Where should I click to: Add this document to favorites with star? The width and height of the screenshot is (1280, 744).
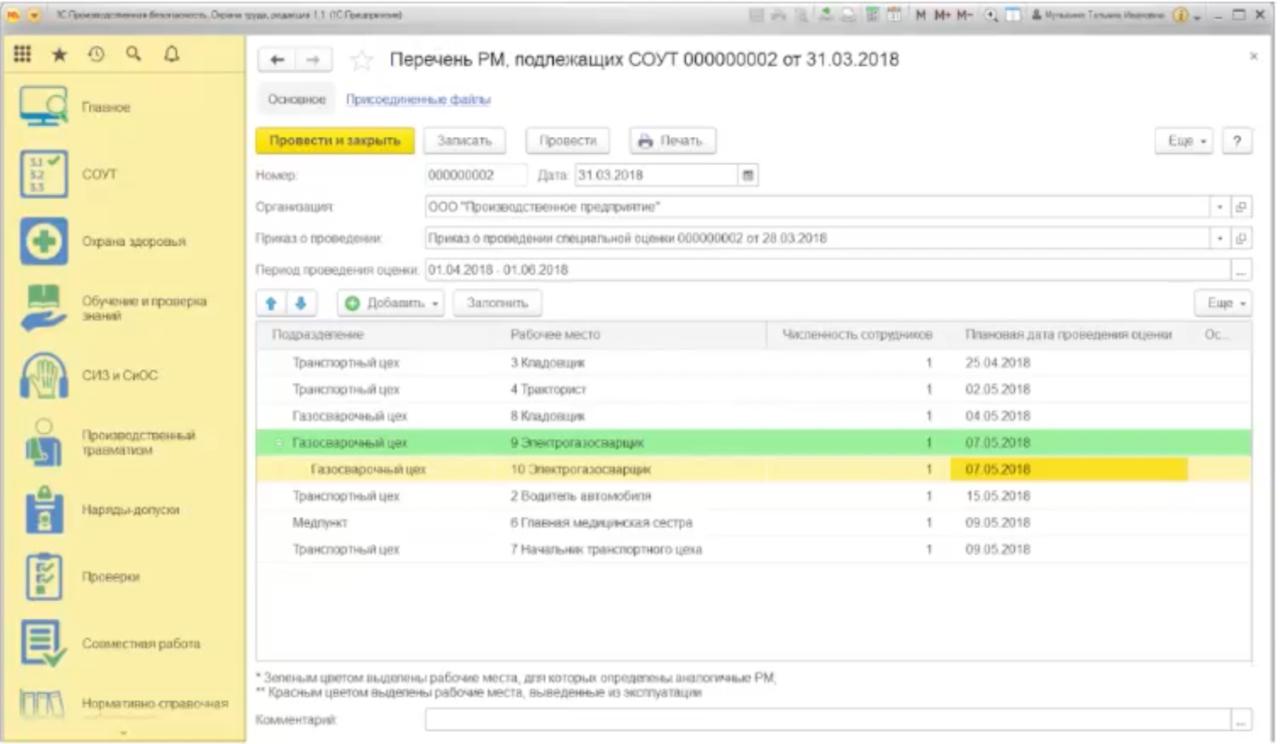pos(364,61)
